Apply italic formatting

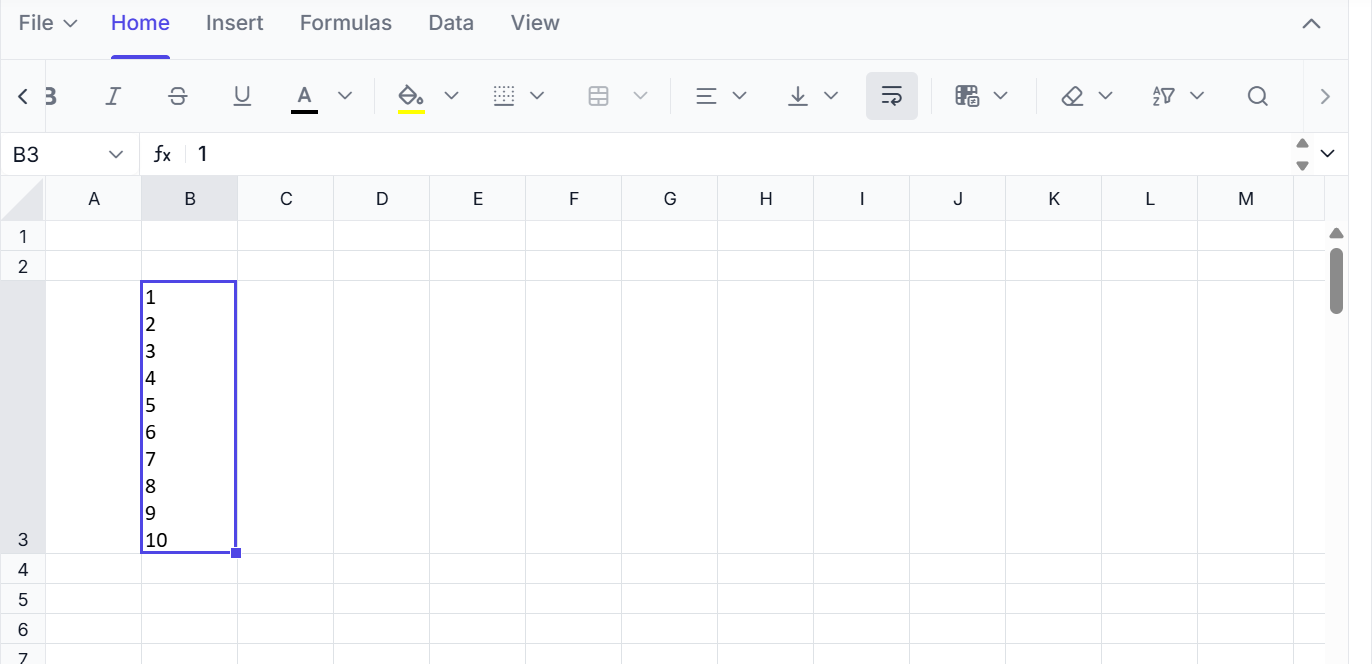click(x=113, y=96)
